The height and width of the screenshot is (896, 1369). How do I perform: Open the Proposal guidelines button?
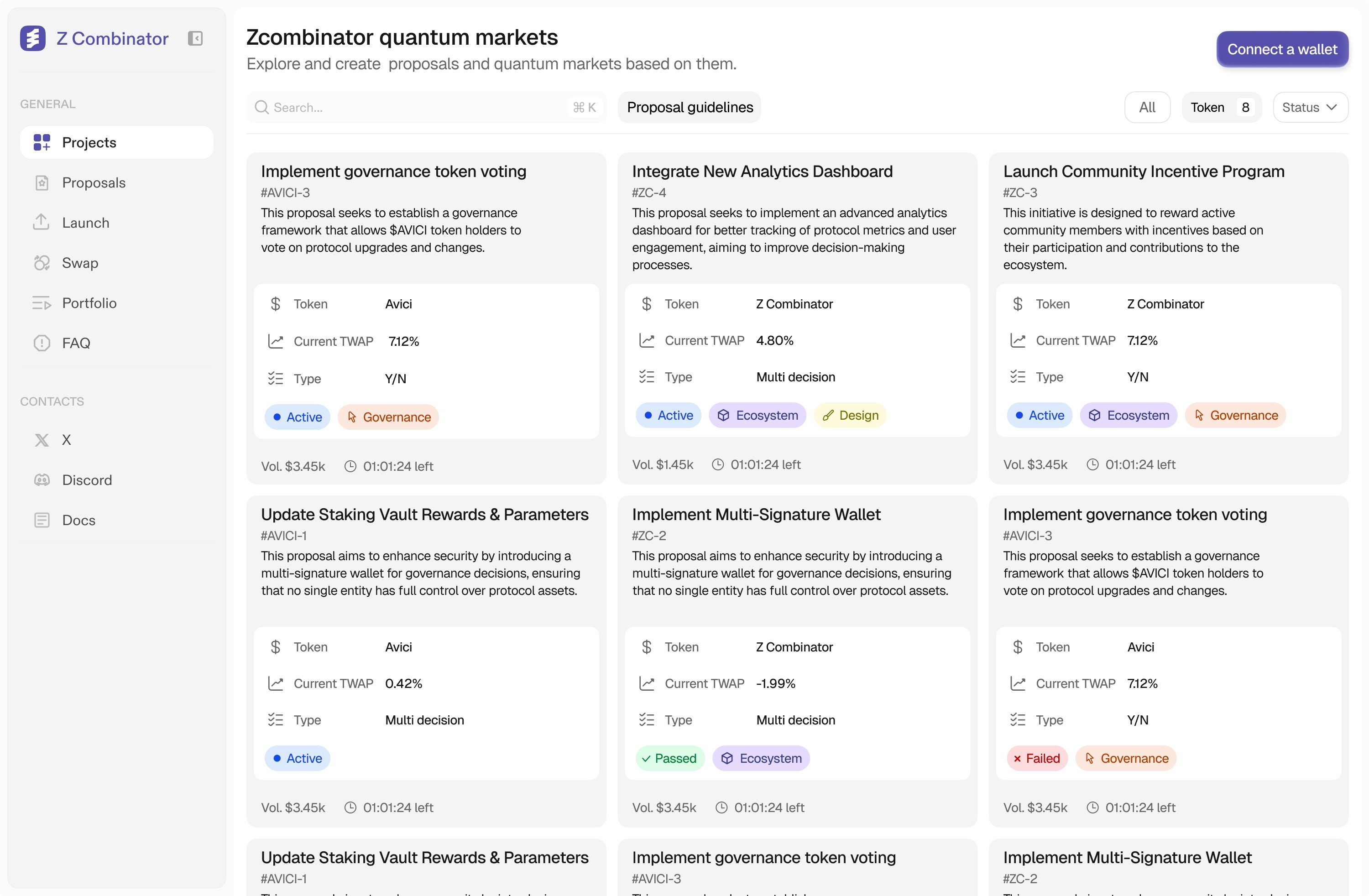689,108
